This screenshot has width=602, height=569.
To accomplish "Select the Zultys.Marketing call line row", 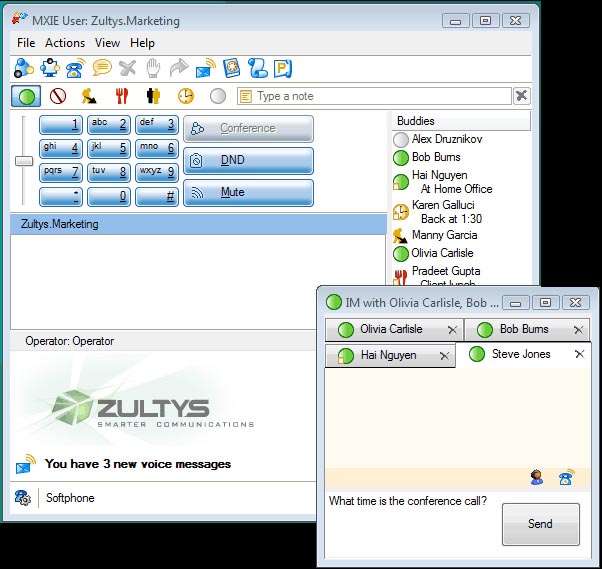I will [198, 224].
